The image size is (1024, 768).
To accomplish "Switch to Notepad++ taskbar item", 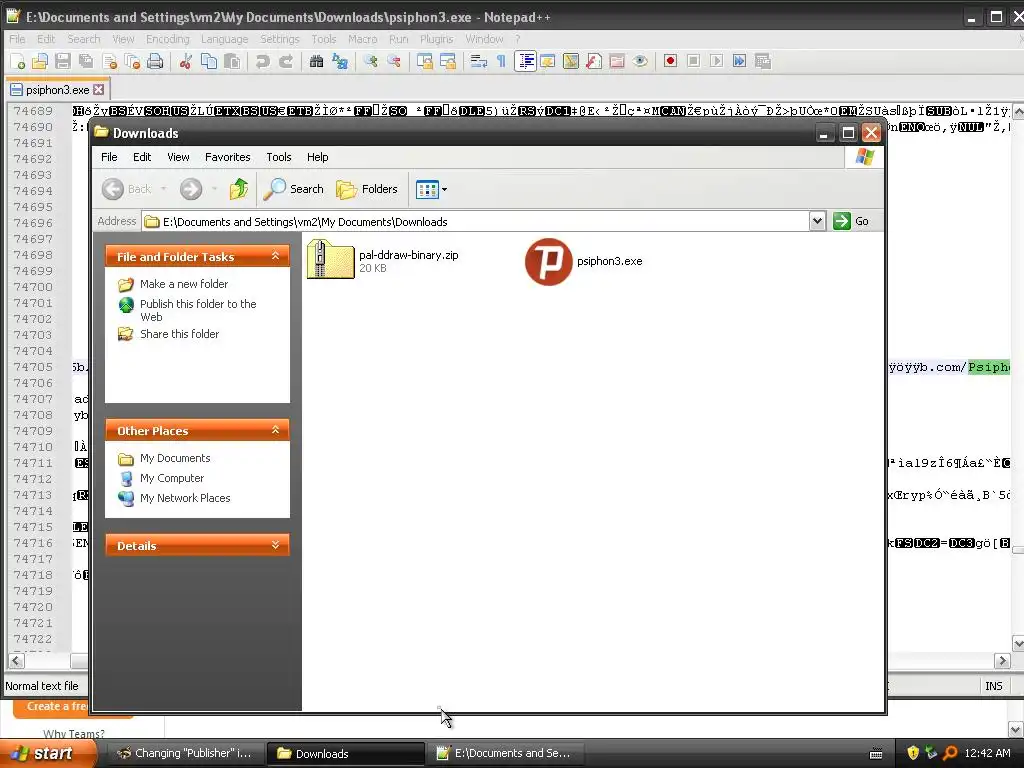I will point(505,753).
